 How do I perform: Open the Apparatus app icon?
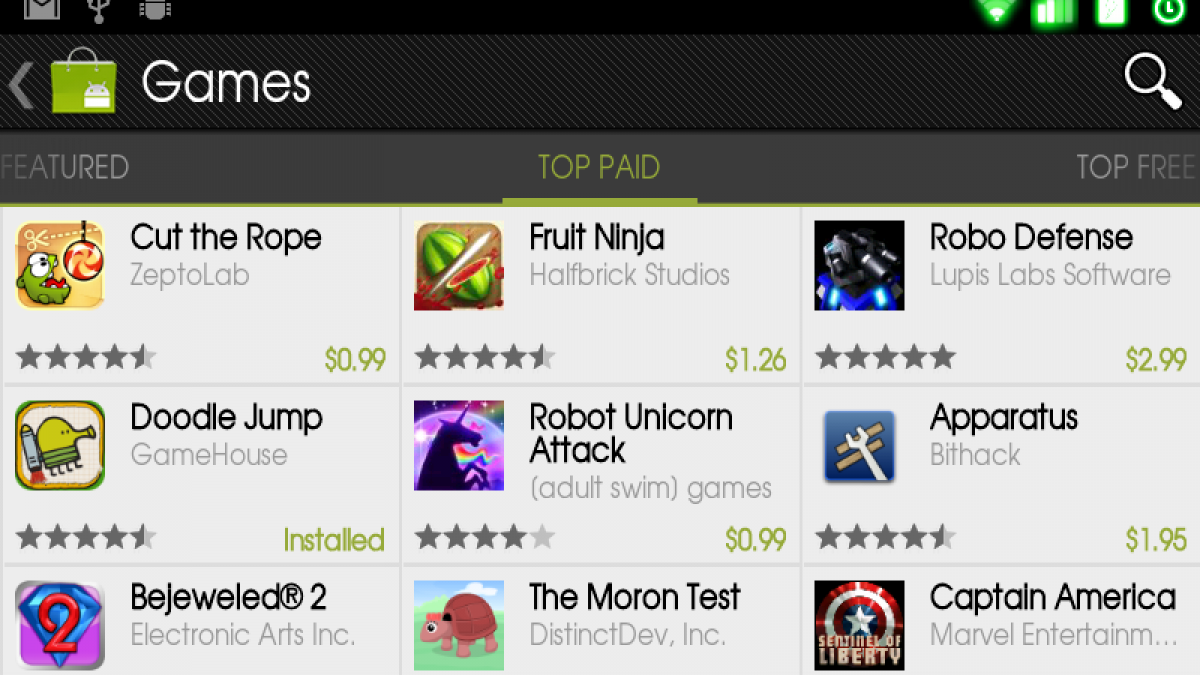click(x=859, y=446)
